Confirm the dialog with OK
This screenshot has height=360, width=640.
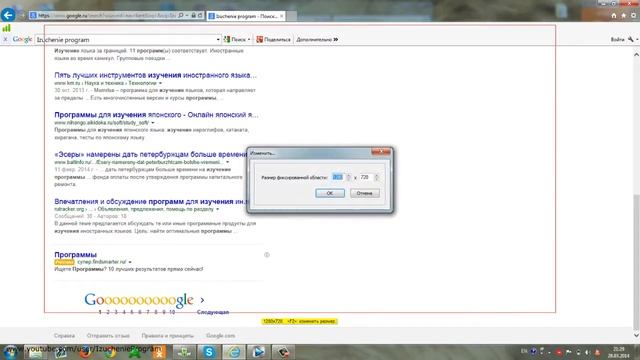(330, 193)
